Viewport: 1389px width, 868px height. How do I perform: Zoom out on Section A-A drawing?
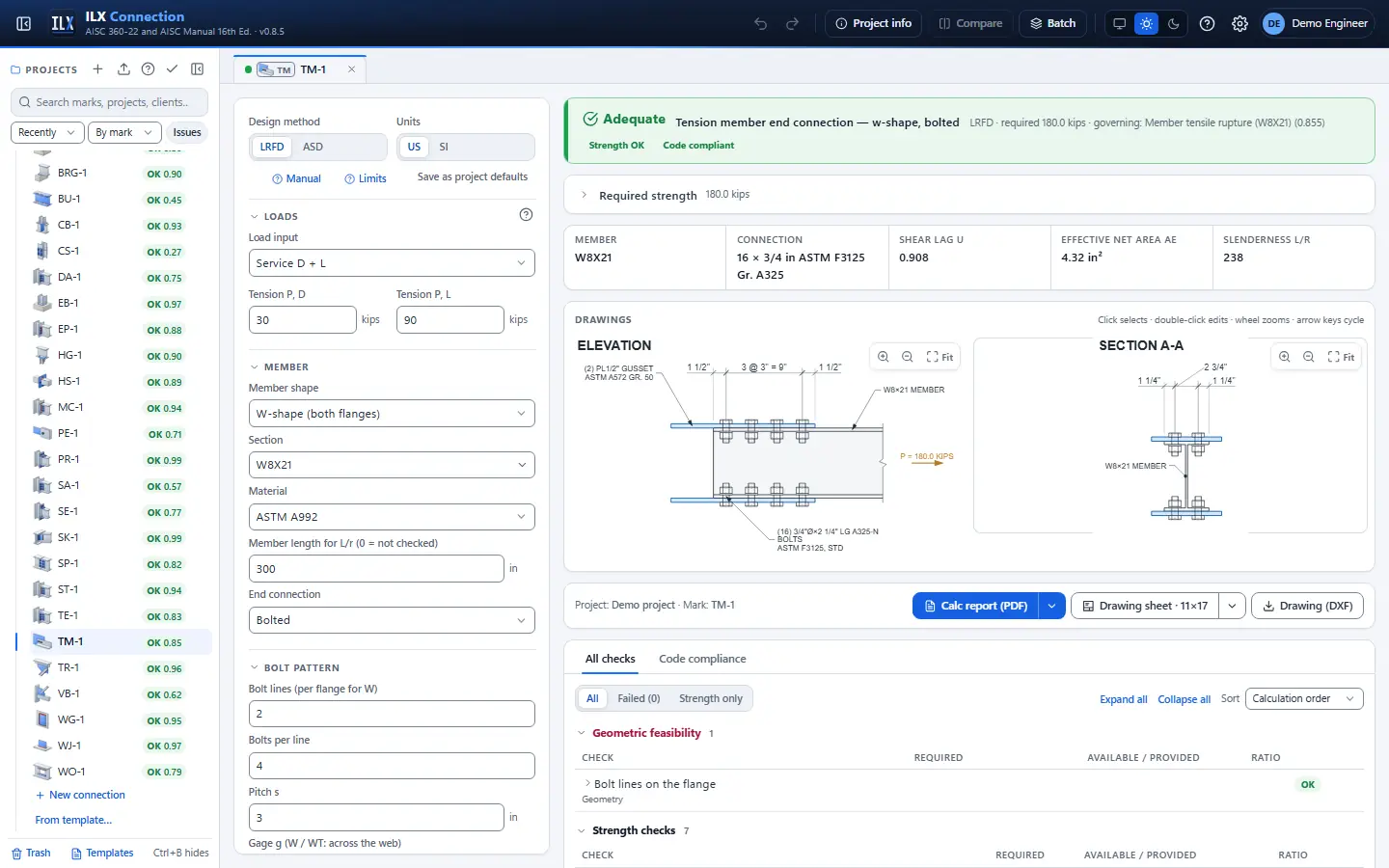pos(1308,357)
